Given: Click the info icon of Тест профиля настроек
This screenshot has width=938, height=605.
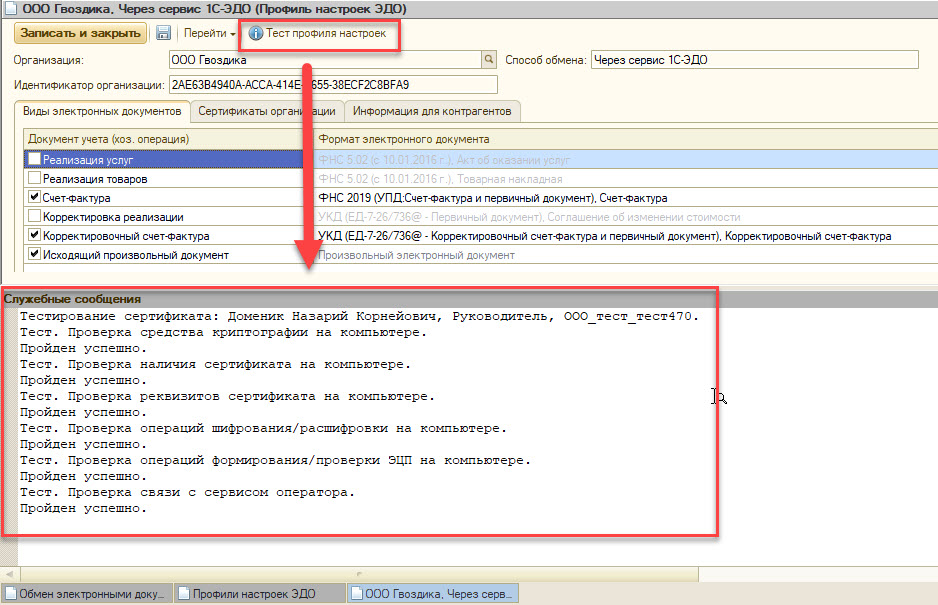Looking at the screenshot, I should (x=255, y=34).
